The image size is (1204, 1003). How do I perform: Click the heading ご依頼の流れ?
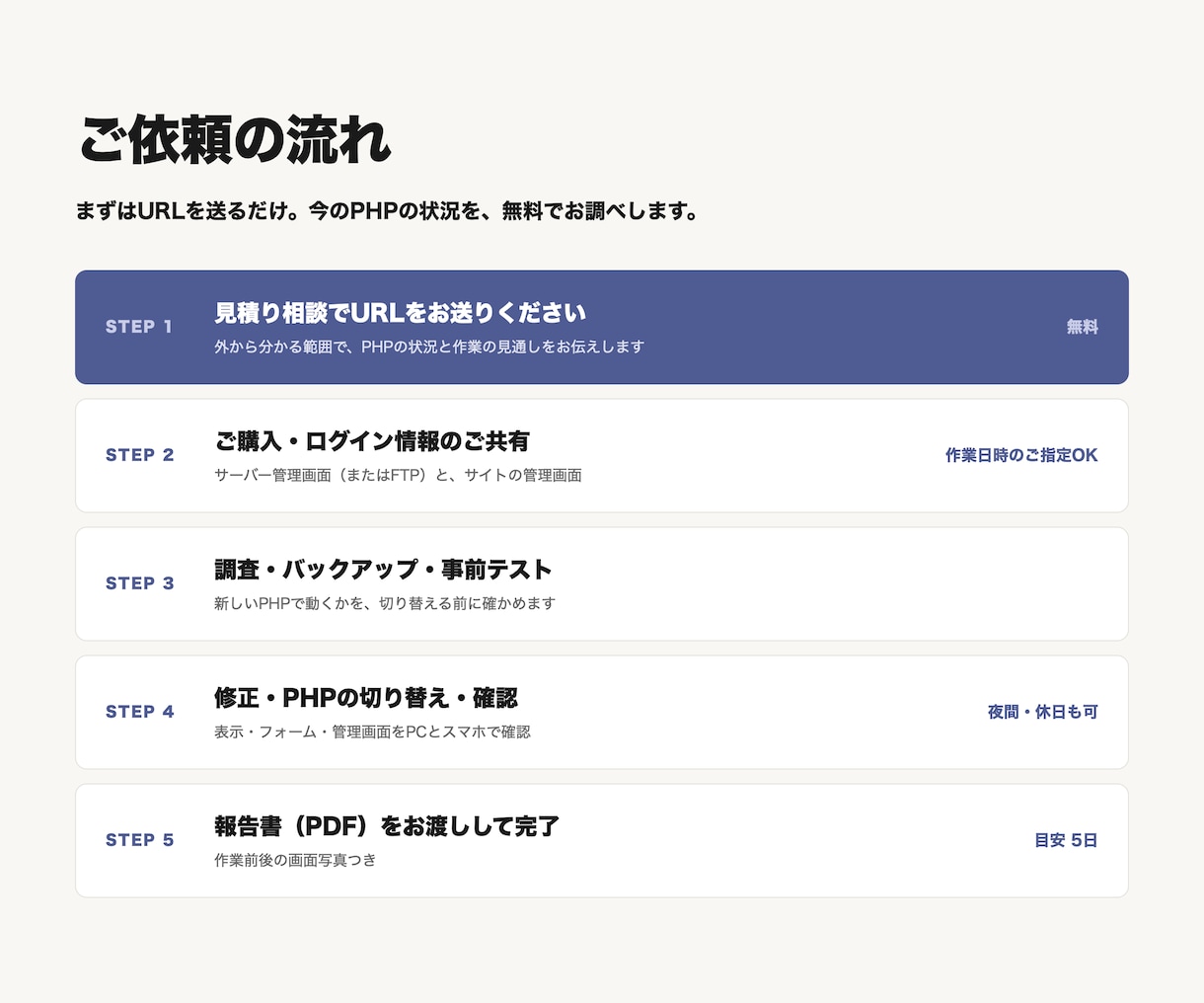pyautogui.click(x=235, y=140)
